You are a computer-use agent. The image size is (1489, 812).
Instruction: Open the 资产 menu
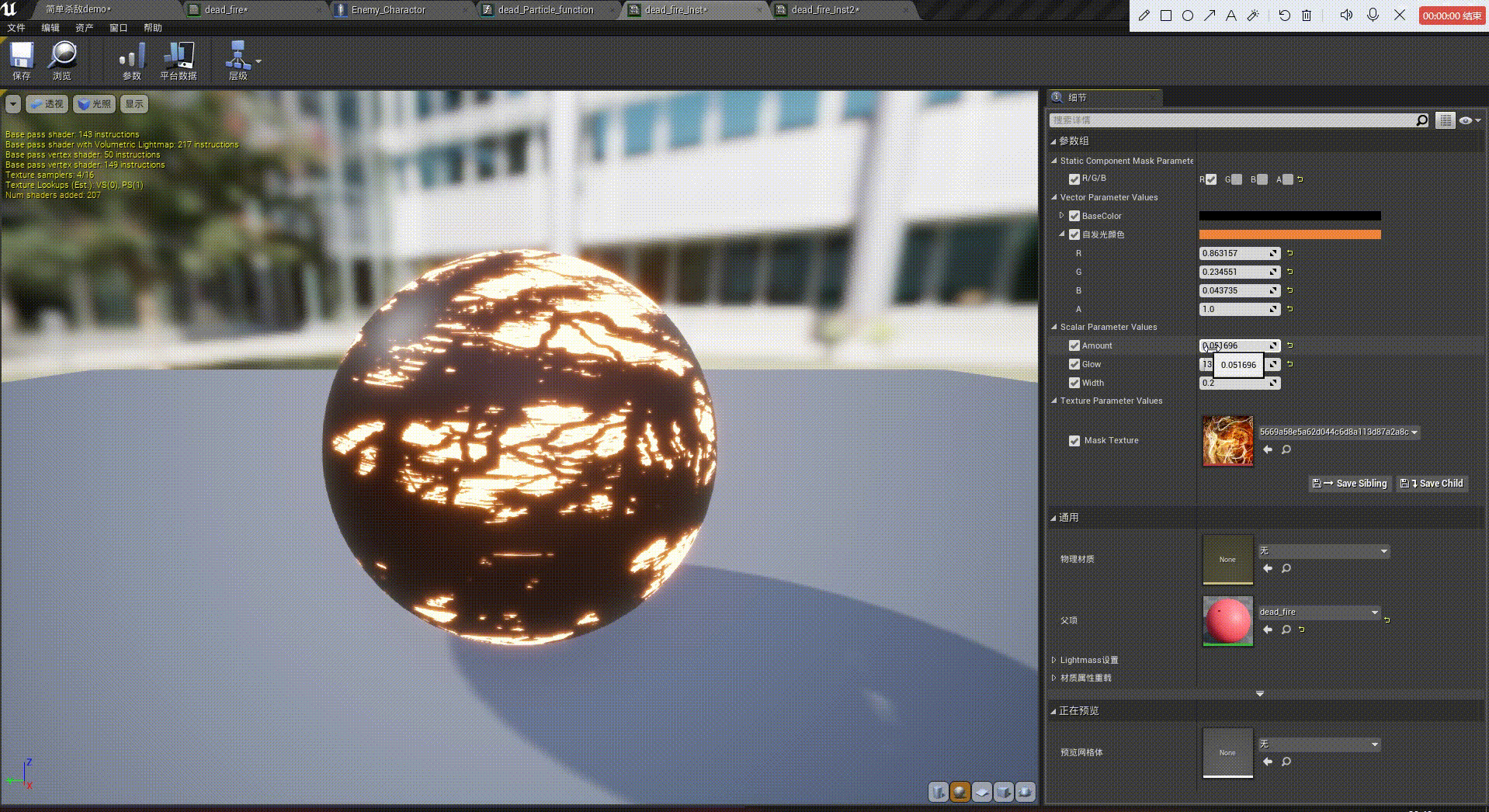[x=85, y=28]
